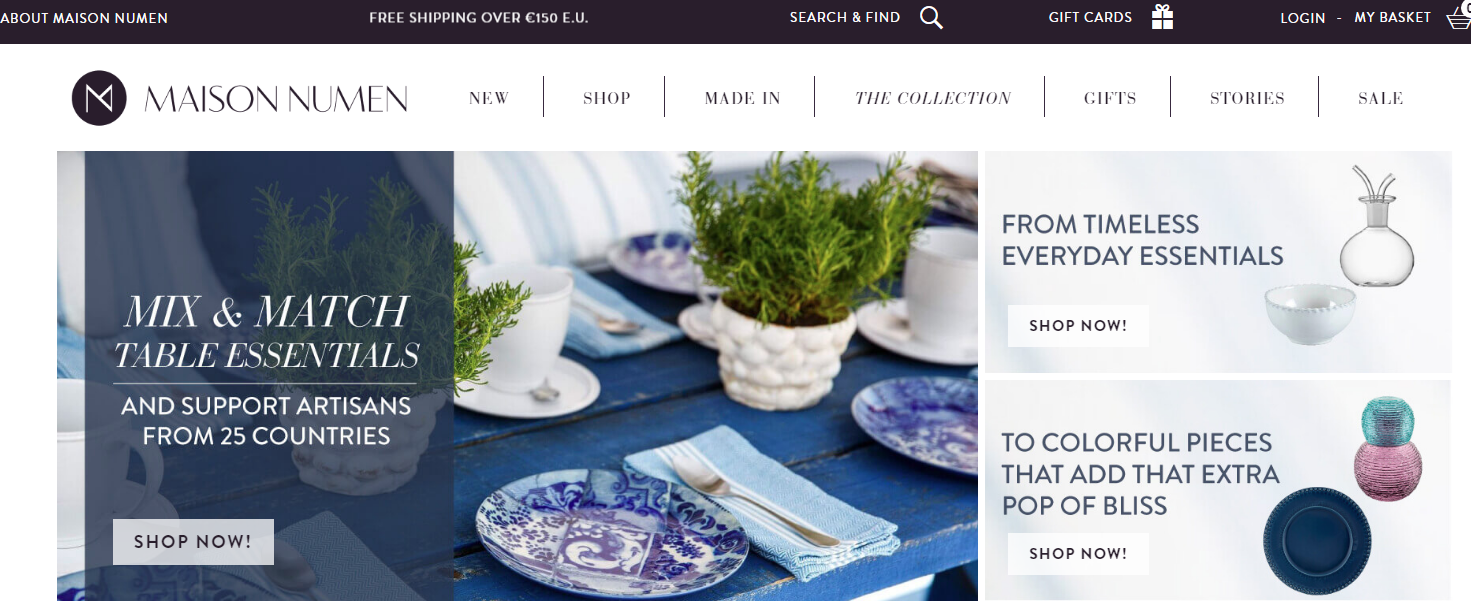Go to the GIFTS section
1471x606 pixels.
point(1110,98)
